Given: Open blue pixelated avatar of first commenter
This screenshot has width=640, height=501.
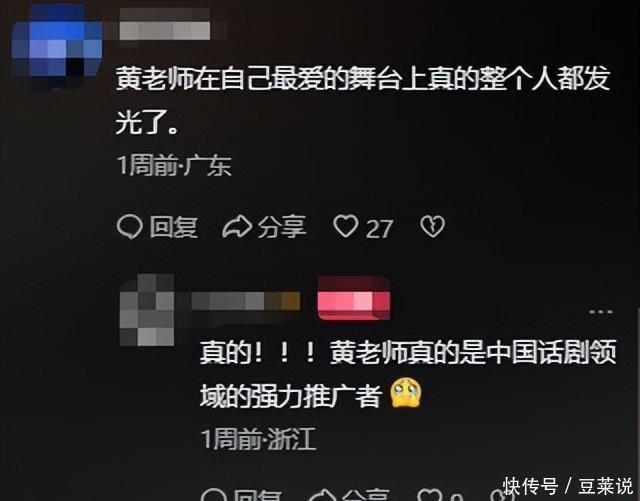Looking at the screenshot, I should pos(57,45).
